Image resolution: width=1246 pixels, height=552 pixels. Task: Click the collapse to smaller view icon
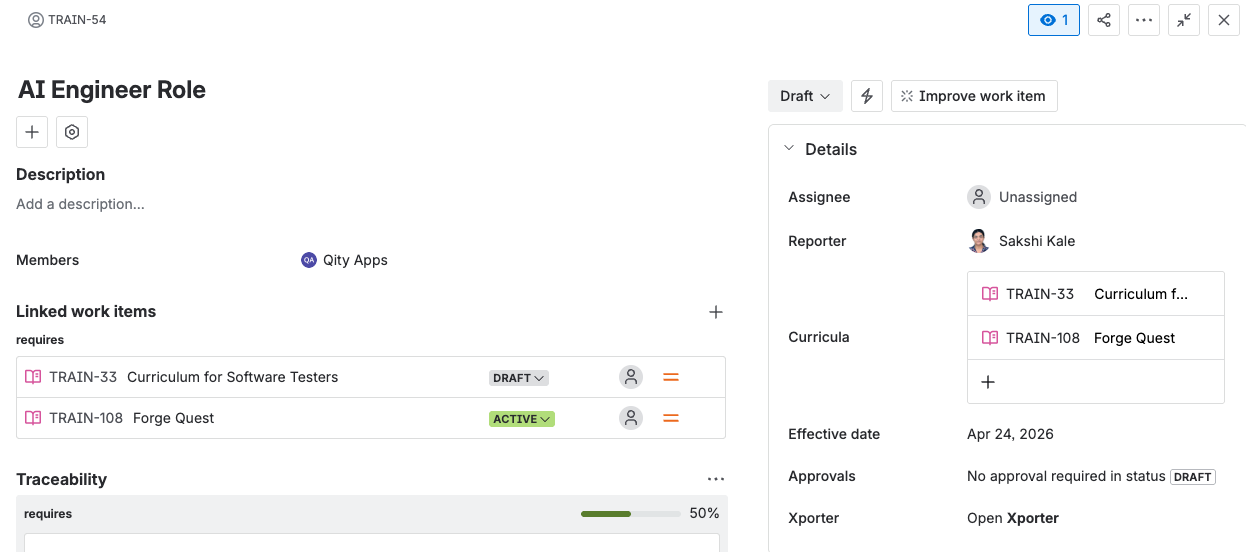pos(1184,20)
